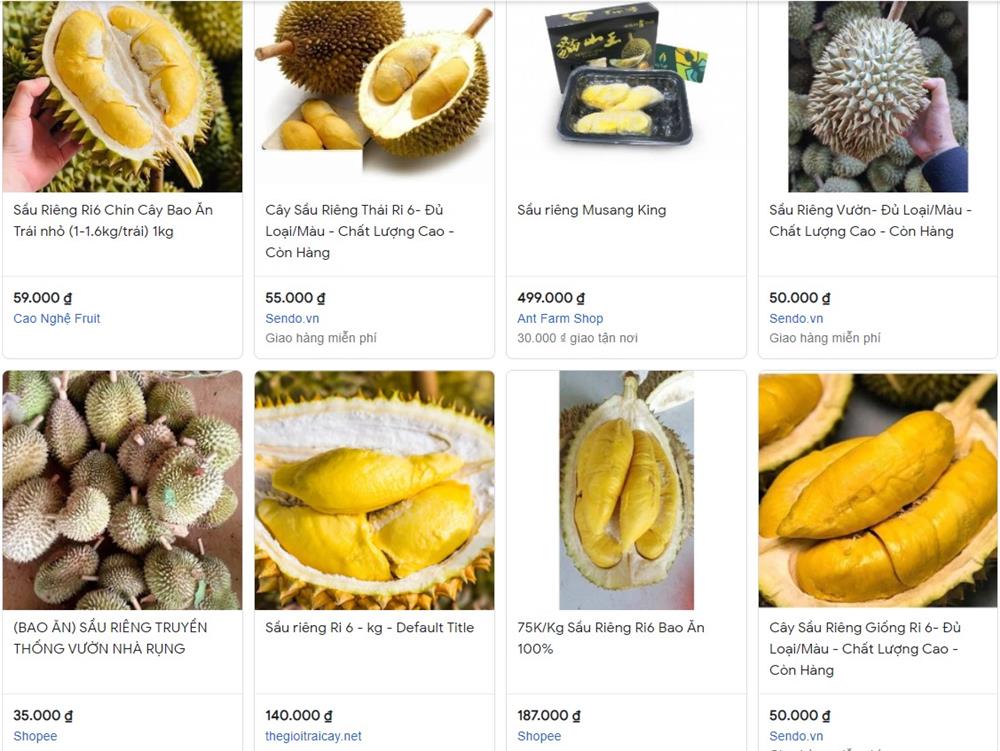1000x751 pixels.
Task: Click the 499.000 ₫ price of Musang King
Action: point(551,298)
